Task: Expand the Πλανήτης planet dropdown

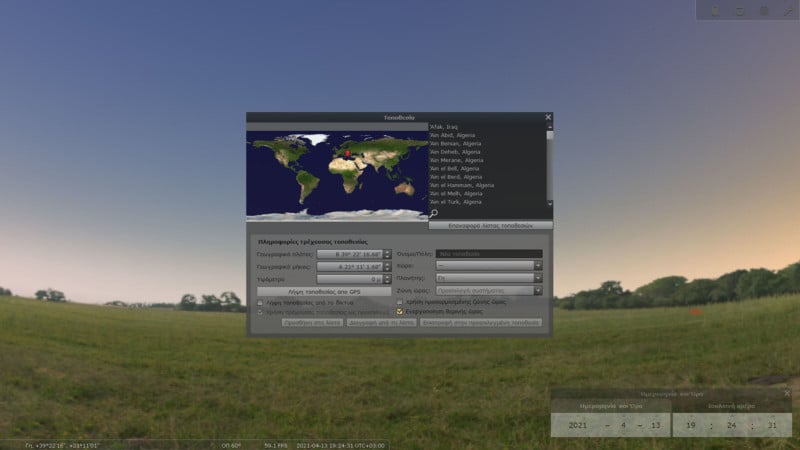Action: 489,278
